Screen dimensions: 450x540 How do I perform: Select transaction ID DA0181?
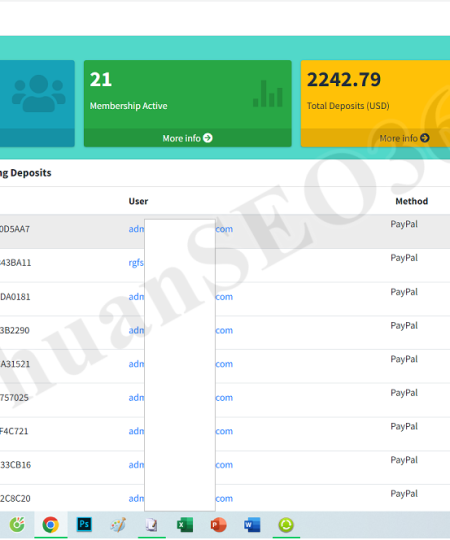pos(15,297)
